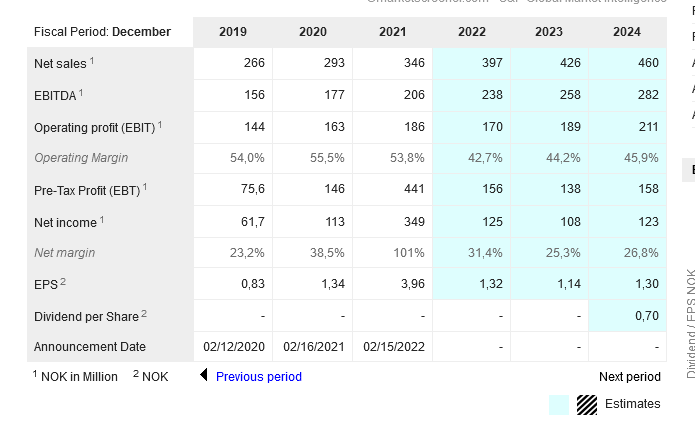The height and width of the screenshot is (425, 695).
Task: Click the EPS row label
Action: pyautogui.click(x=46, y=285)
